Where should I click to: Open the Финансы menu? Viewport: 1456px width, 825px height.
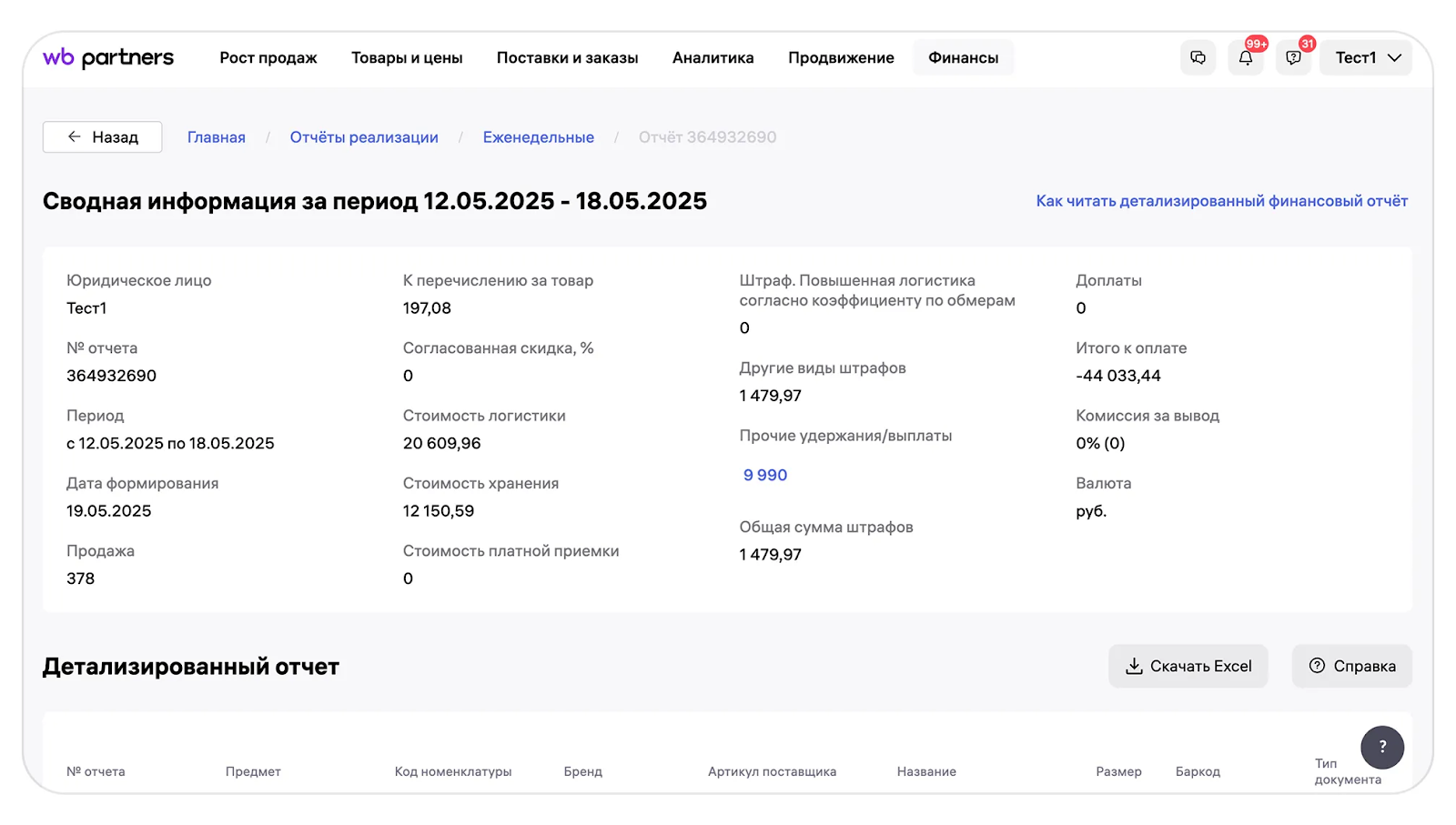[x=963, y=57]
